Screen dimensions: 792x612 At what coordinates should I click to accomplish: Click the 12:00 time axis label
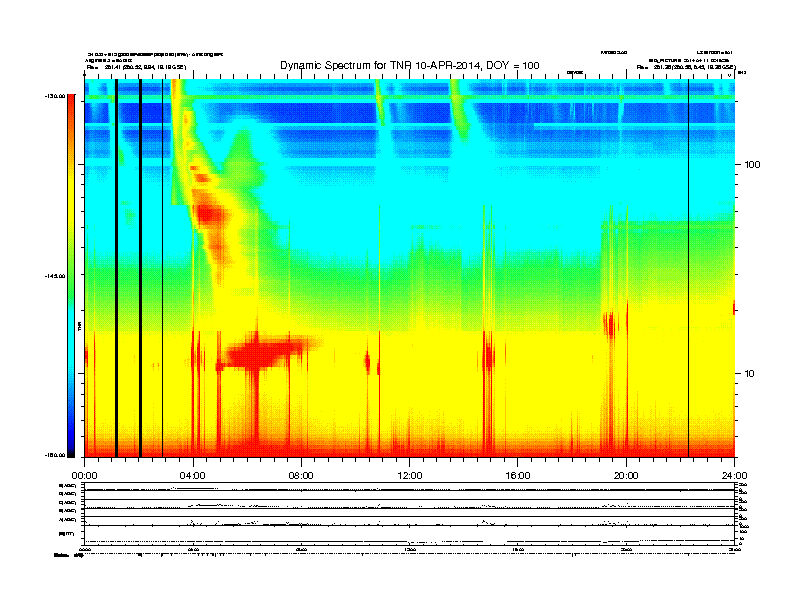pyautogui.click(x=410, y=476)
